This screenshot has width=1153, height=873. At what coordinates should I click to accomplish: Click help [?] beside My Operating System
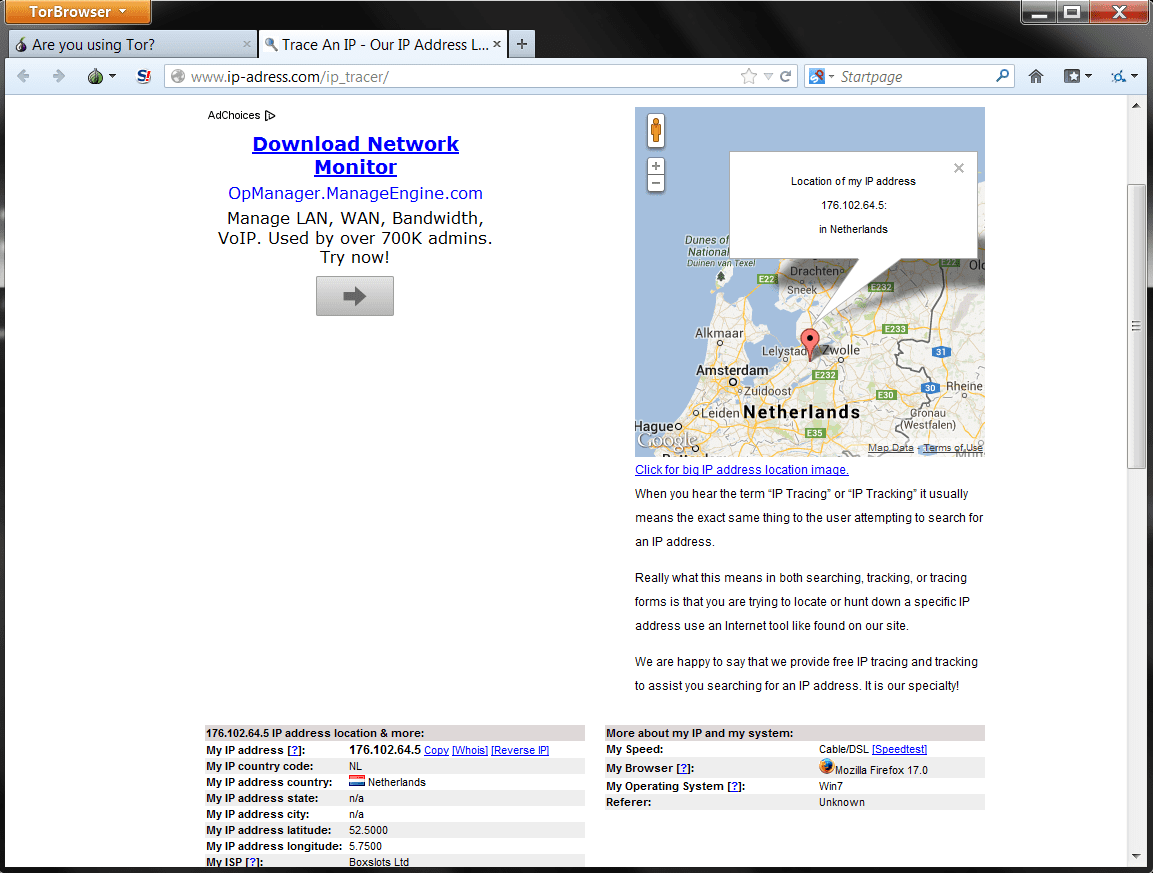tap(735, 786)
